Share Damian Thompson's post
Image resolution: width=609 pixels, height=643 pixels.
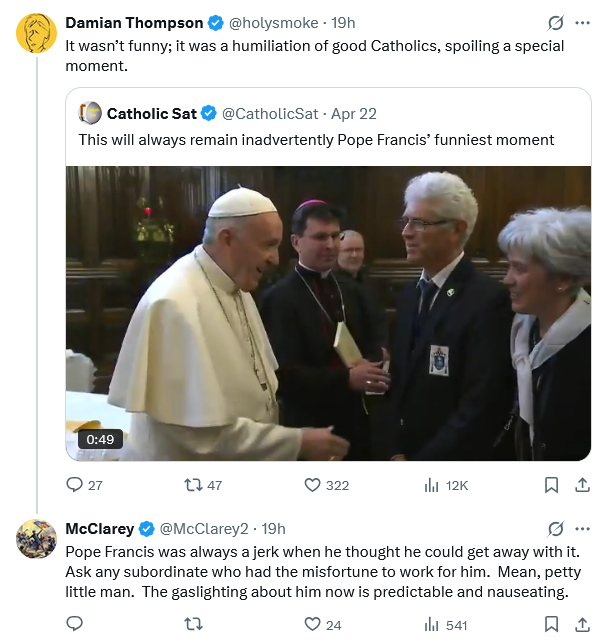tap(582, 485)
